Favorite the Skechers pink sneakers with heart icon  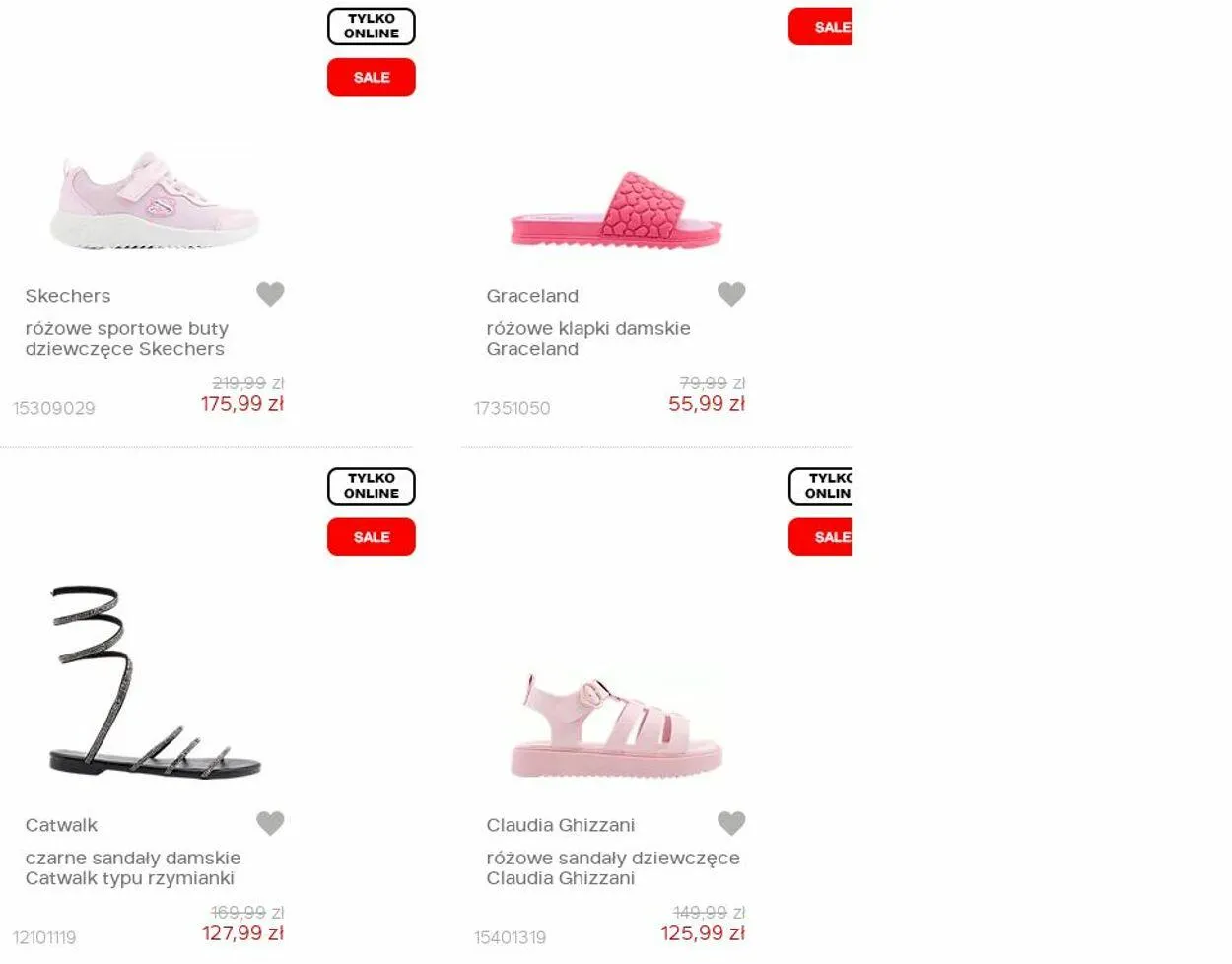pyautogui.click(x=270, y=294)
